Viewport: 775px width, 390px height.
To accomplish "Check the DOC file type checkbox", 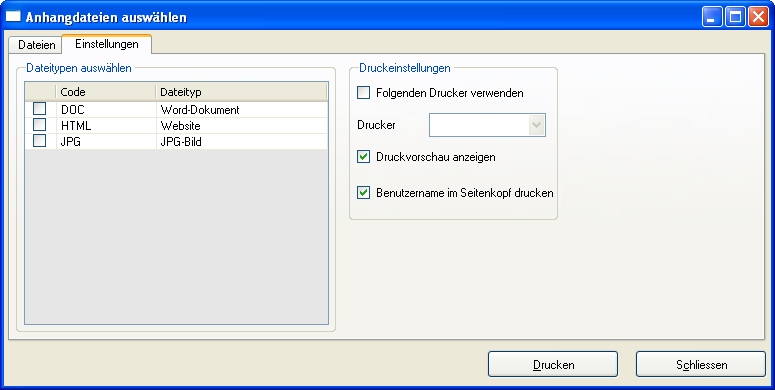I will pos(40,108).
